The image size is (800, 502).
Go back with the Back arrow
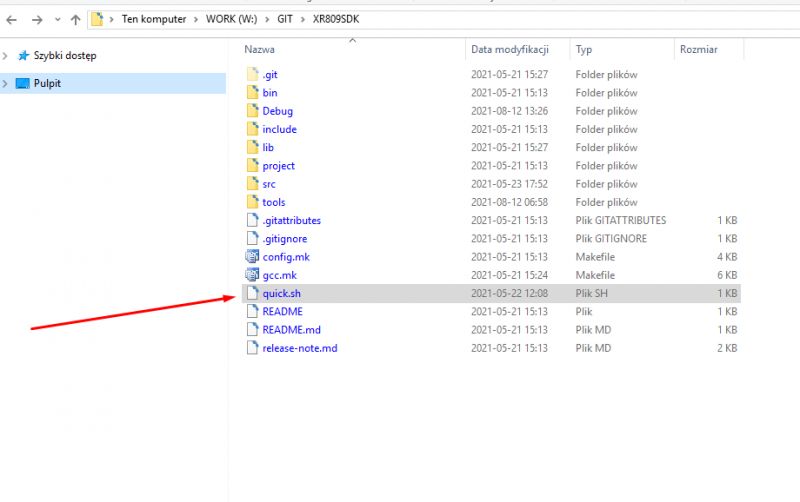11,20
